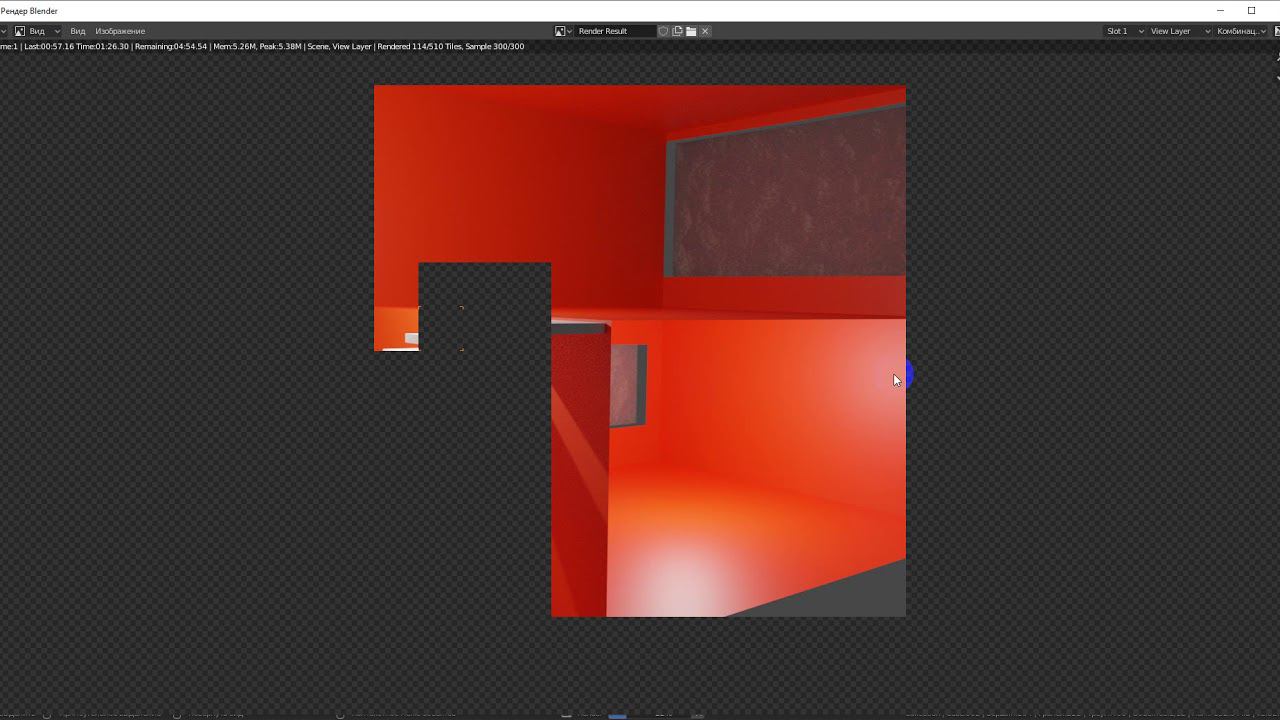Open the Комбинац... render pass dropdown

(1241, 31)
